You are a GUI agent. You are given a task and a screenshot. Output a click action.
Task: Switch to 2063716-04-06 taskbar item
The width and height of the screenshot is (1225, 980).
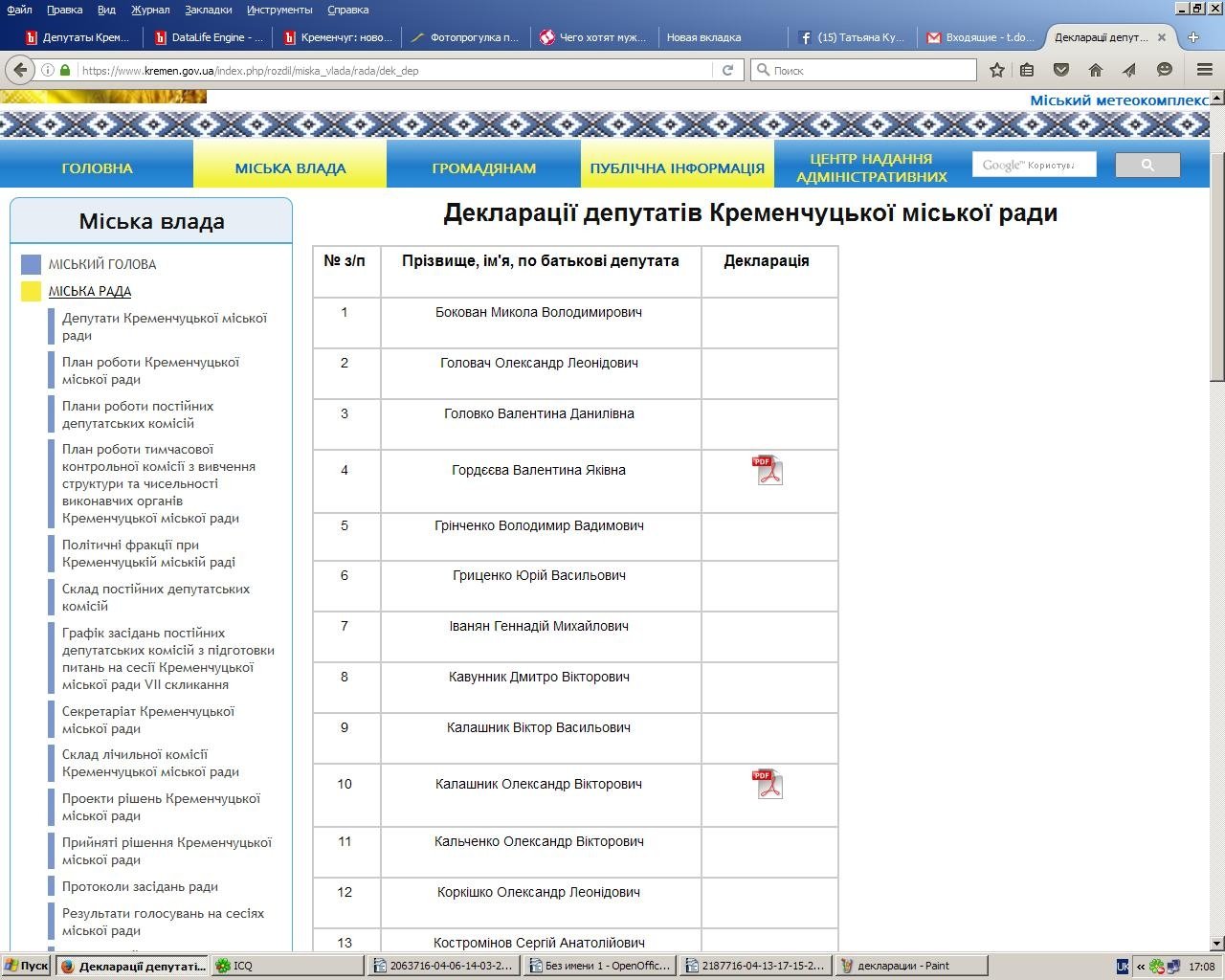pos(444,966)
